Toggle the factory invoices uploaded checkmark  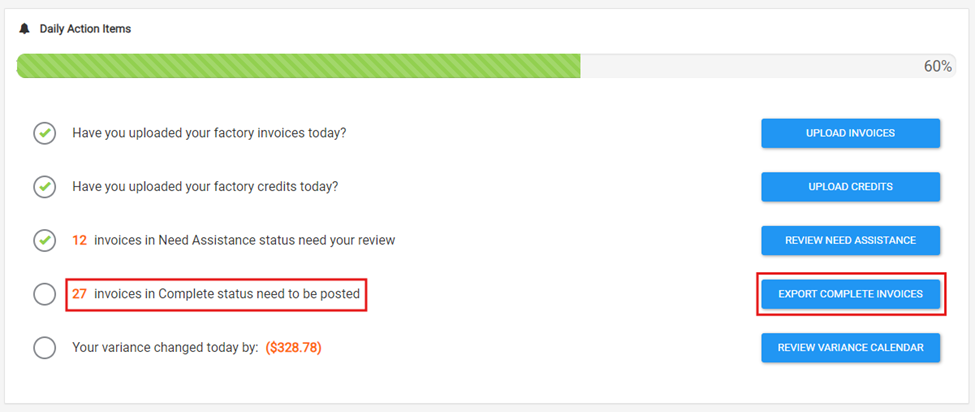[x=45, y=133]
